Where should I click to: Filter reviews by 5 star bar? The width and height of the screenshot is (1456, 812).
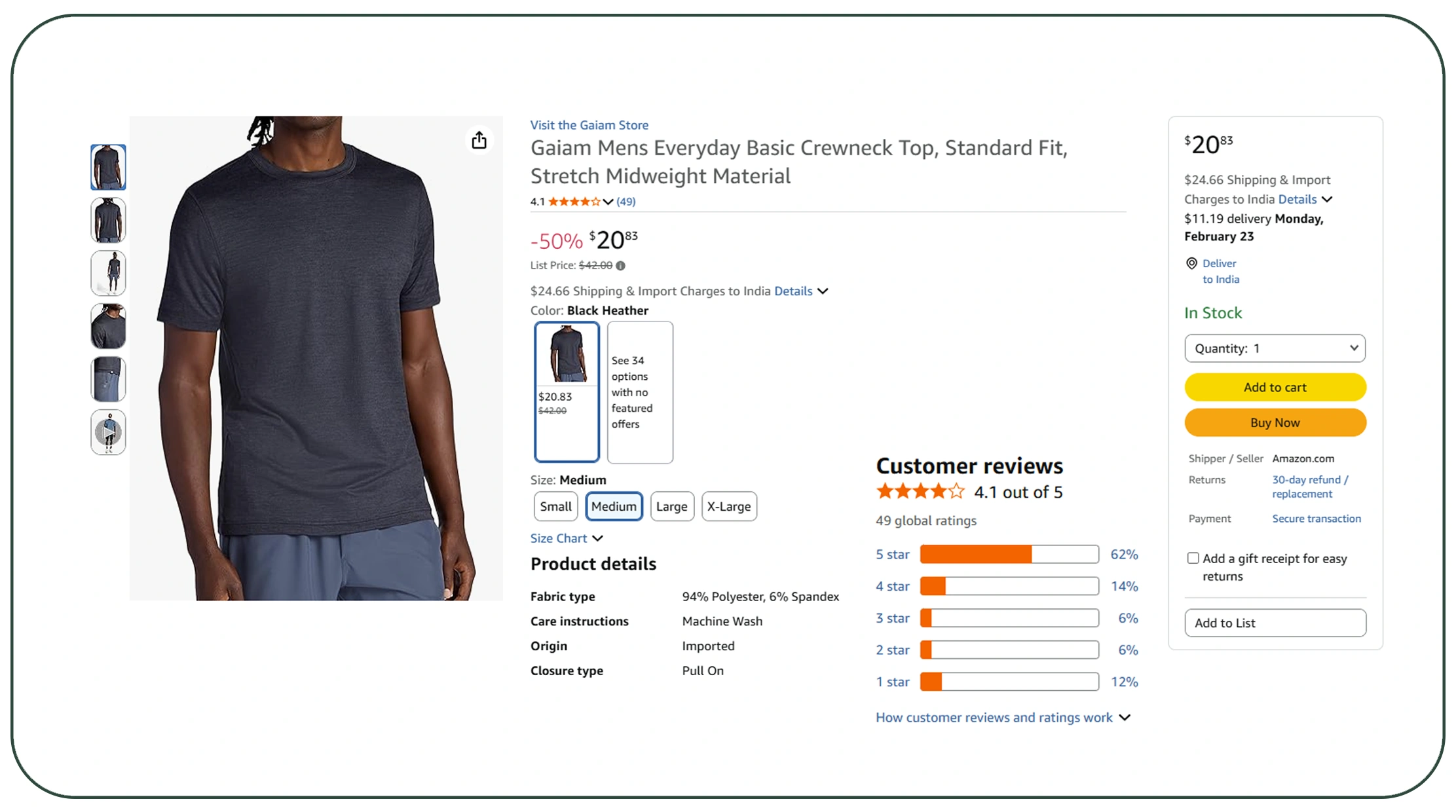1009,555
